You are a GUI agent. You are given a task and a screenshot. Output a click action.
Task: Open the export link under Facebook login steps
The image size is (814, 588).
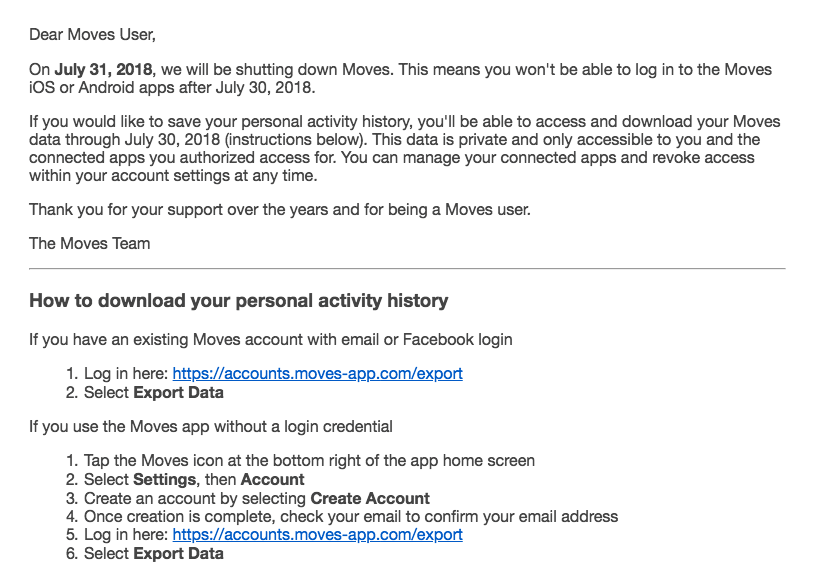tap(317, 373)
